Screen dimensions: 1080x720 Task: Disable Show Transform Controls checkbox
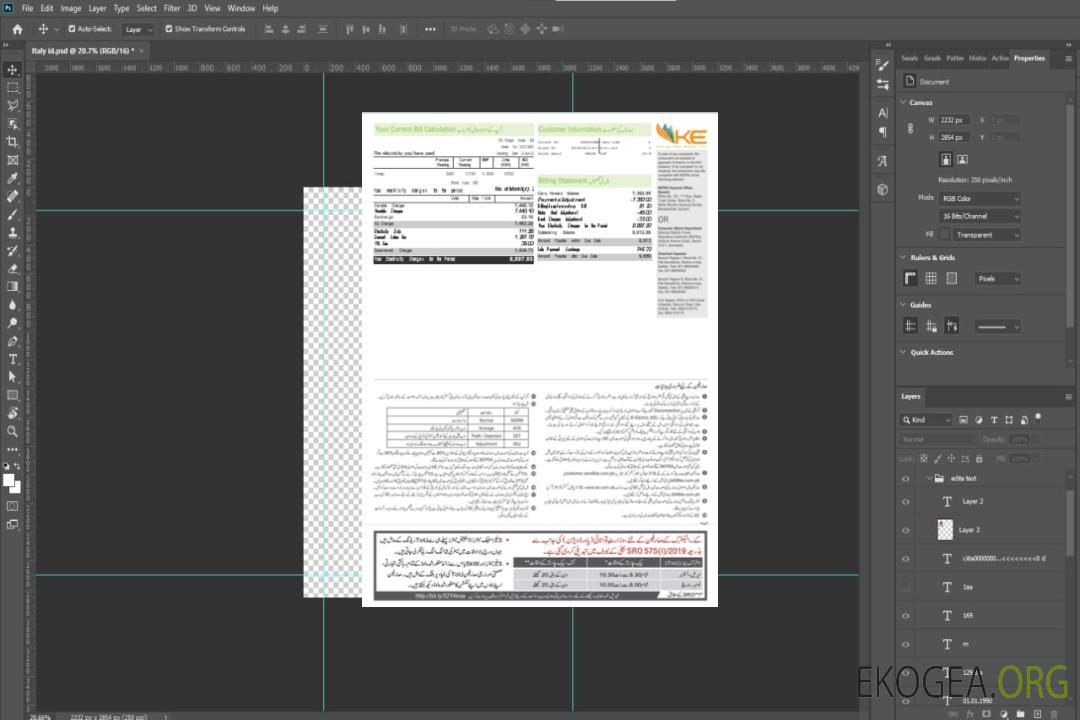click(x=169, y=29)
